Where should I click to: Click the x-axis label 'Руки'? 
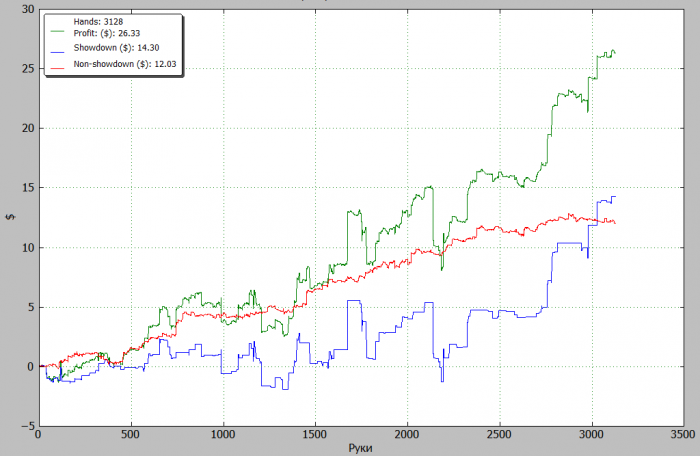(x=360, y=448)
